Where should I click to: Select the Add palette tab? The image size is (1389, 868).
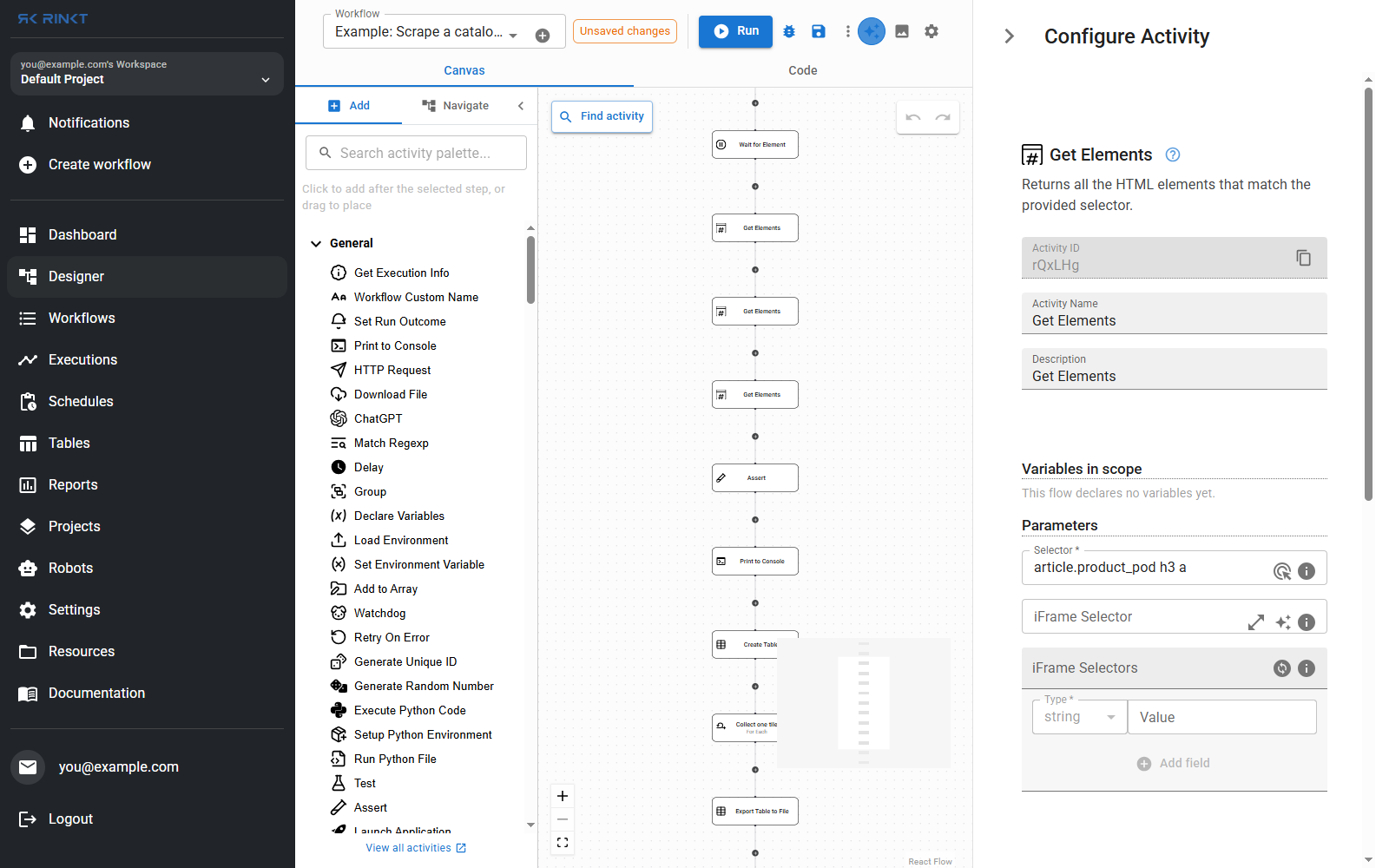[x=349, y=106]
